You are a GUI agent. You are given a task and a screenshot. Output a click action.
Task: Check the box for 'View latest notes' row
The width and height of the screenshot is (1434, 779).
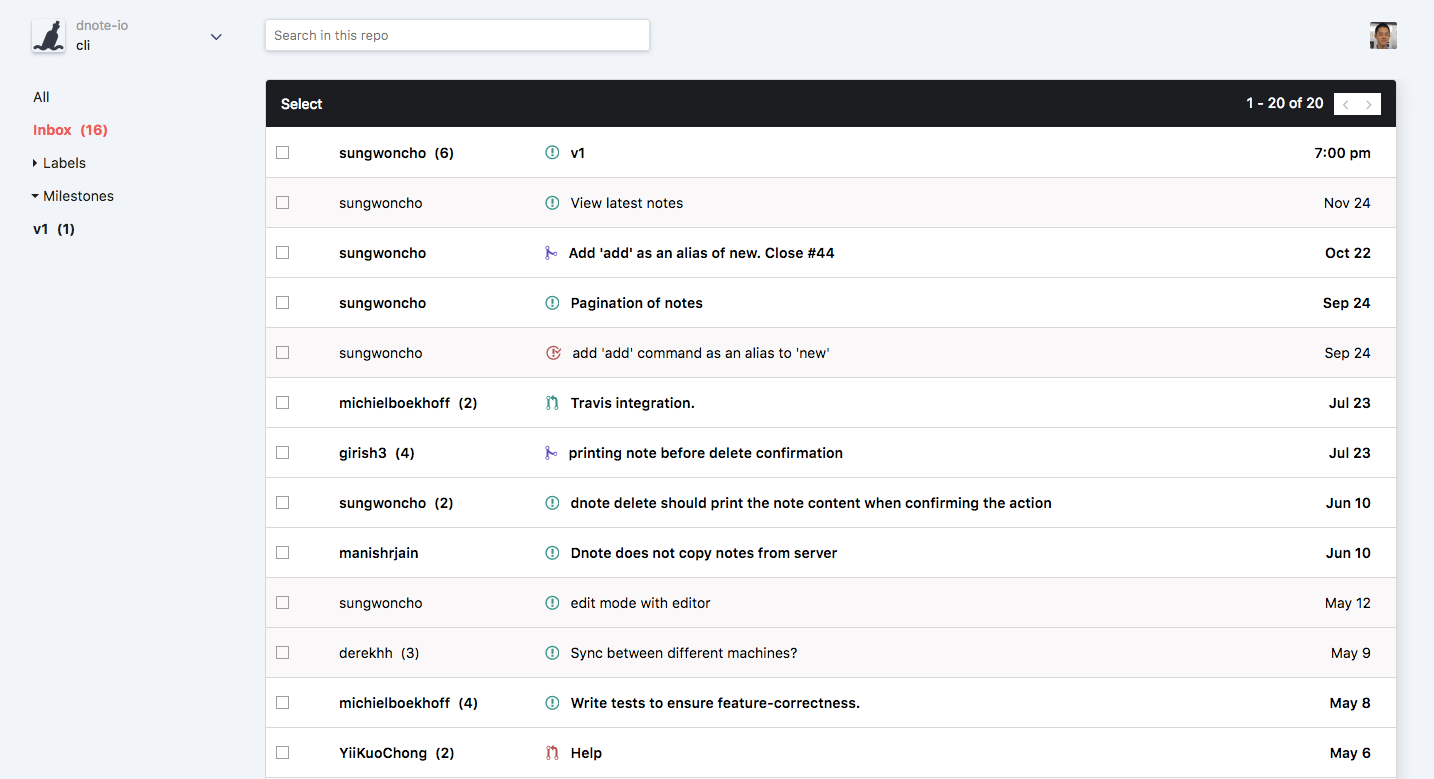point(283,203)
